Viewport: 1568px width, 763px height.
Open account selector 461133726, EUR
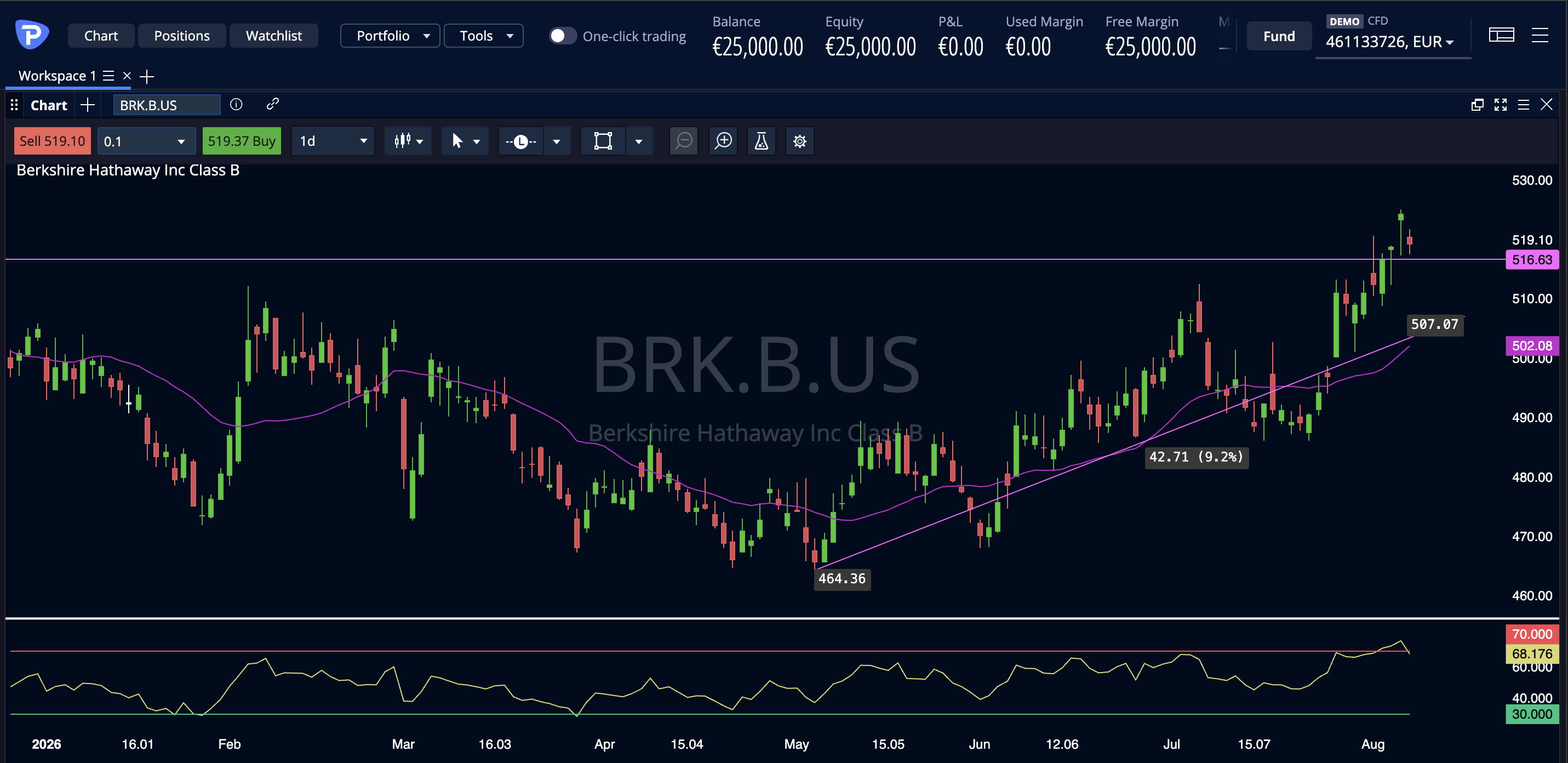[1389, 42]
